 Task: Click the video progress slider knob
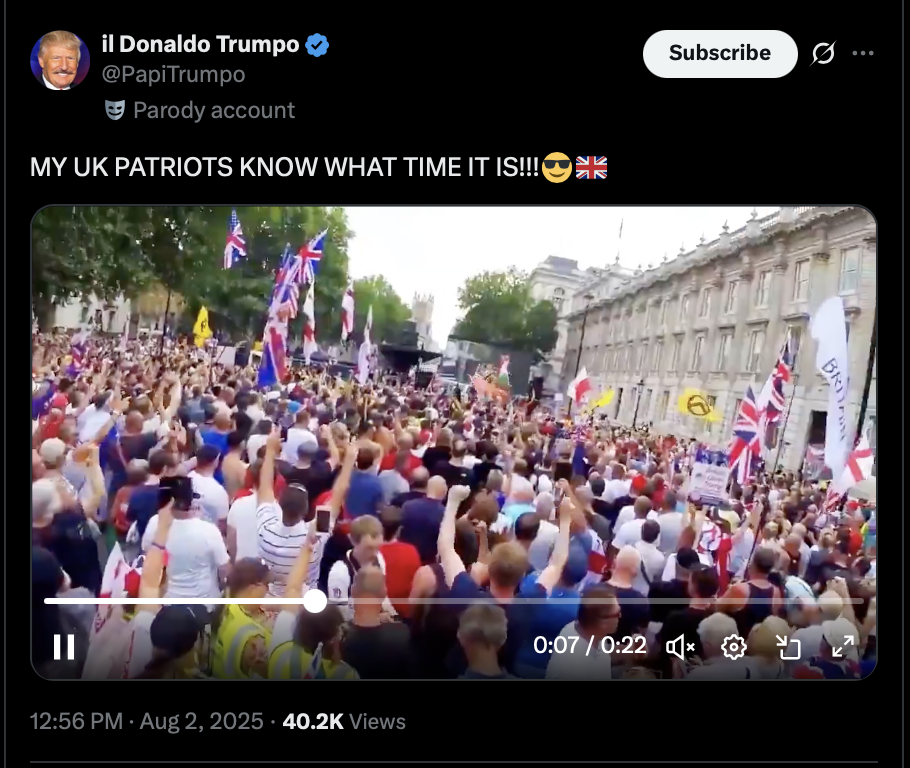[315, 601]
